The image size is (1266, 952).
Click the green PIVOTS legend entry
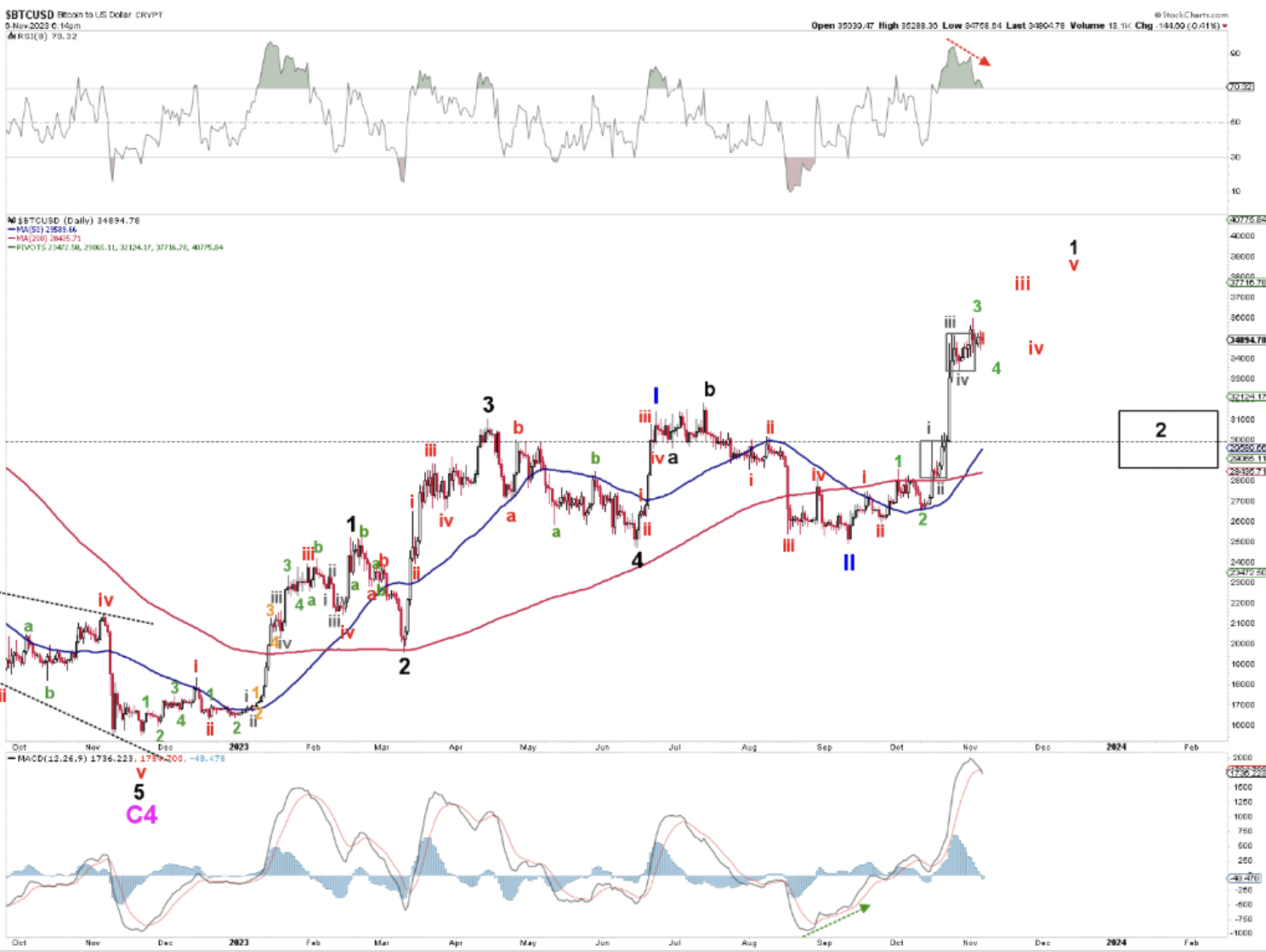(x=116, y=247)
